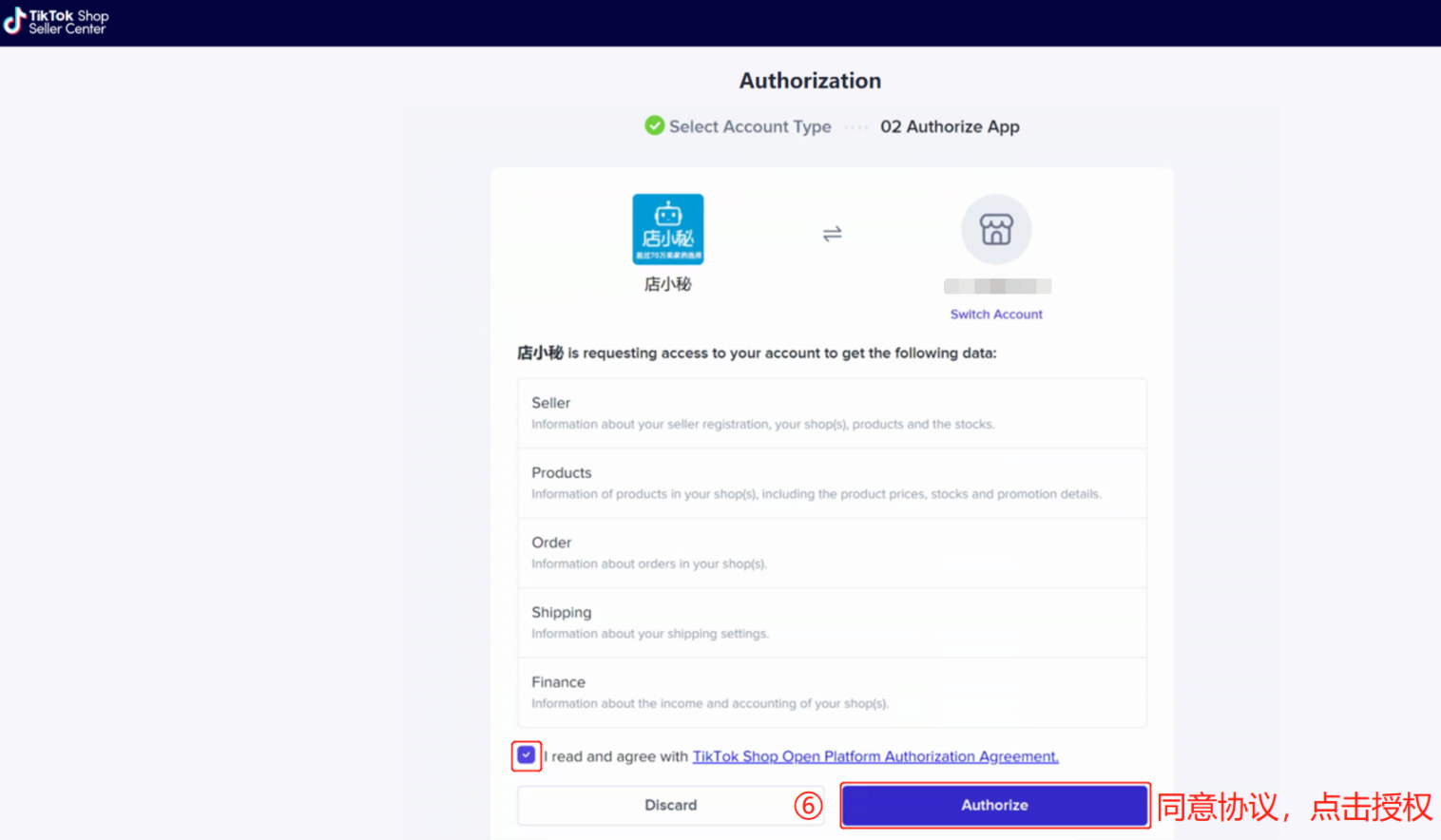The image size is (1441, 840).
Task: Click the swap arrows icon between the apps
Action: point(831,232)
